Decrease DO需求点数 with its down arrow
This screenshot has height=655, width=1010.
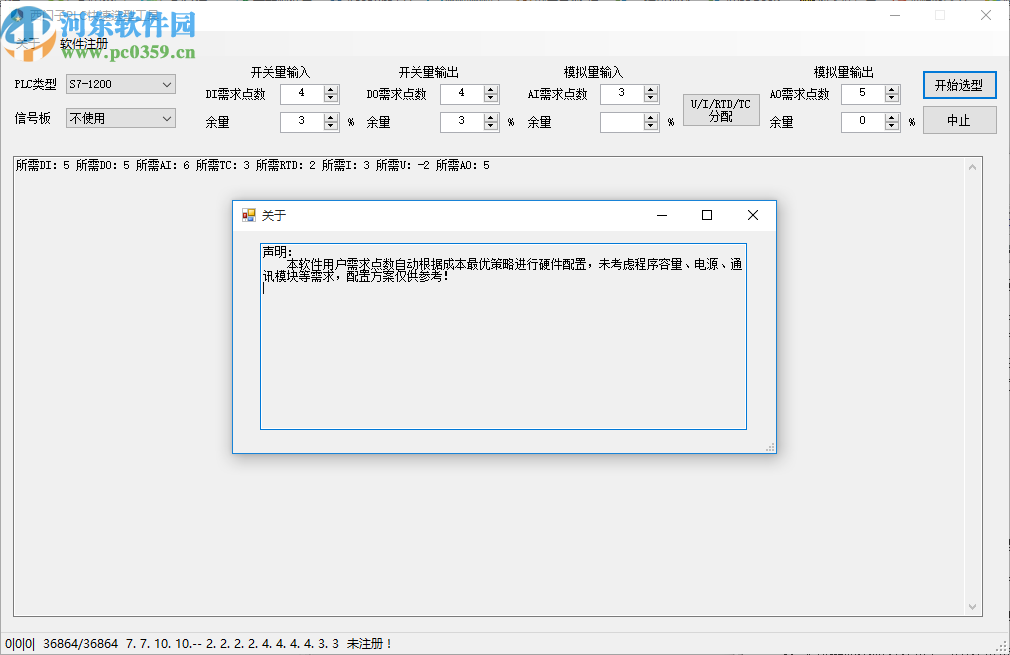pyautogui.click(x=491, y=99)
